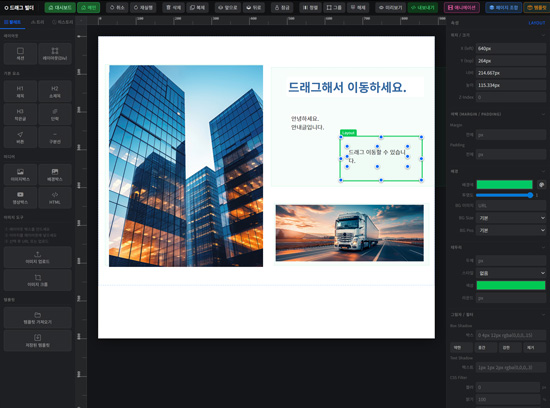
Task: Add a 레이아웃(Div) layout block
Action: click(x=55, y=54)
